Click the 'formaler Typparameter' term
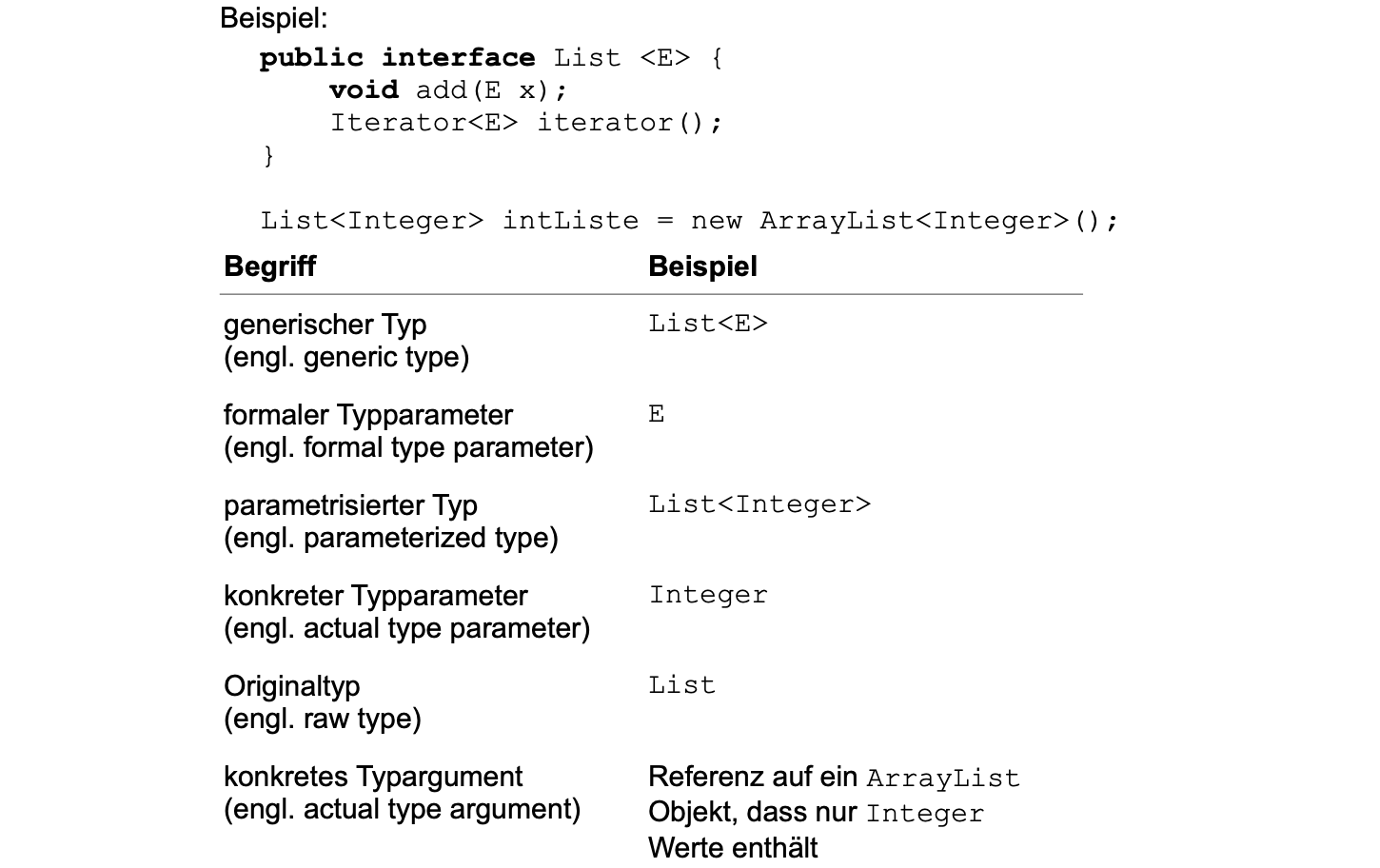The height and width of the screenshot is (868, 1380). (x=367, y=415)
